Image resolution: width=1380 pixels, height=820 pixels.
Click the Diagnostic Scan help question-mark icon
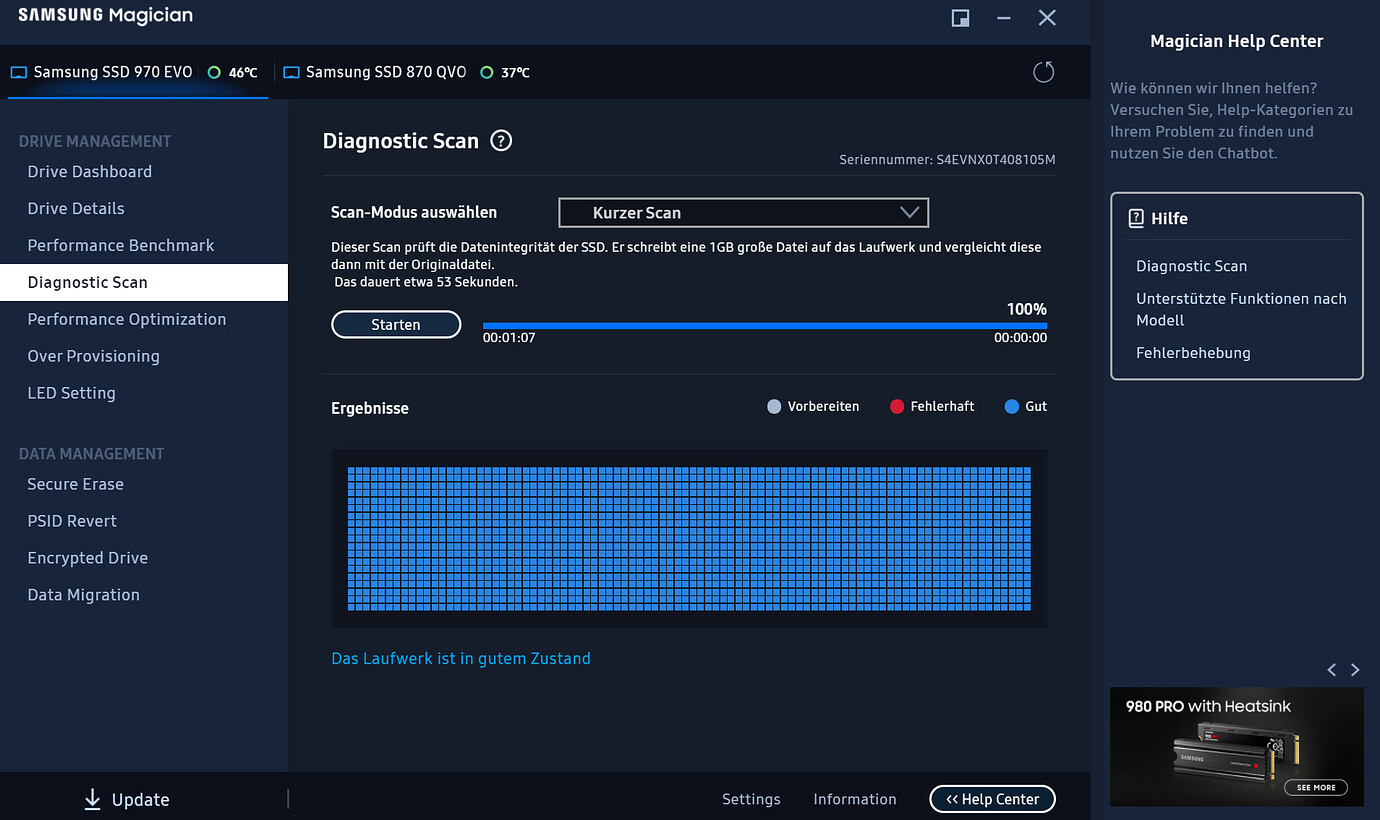tap(501, 141)
